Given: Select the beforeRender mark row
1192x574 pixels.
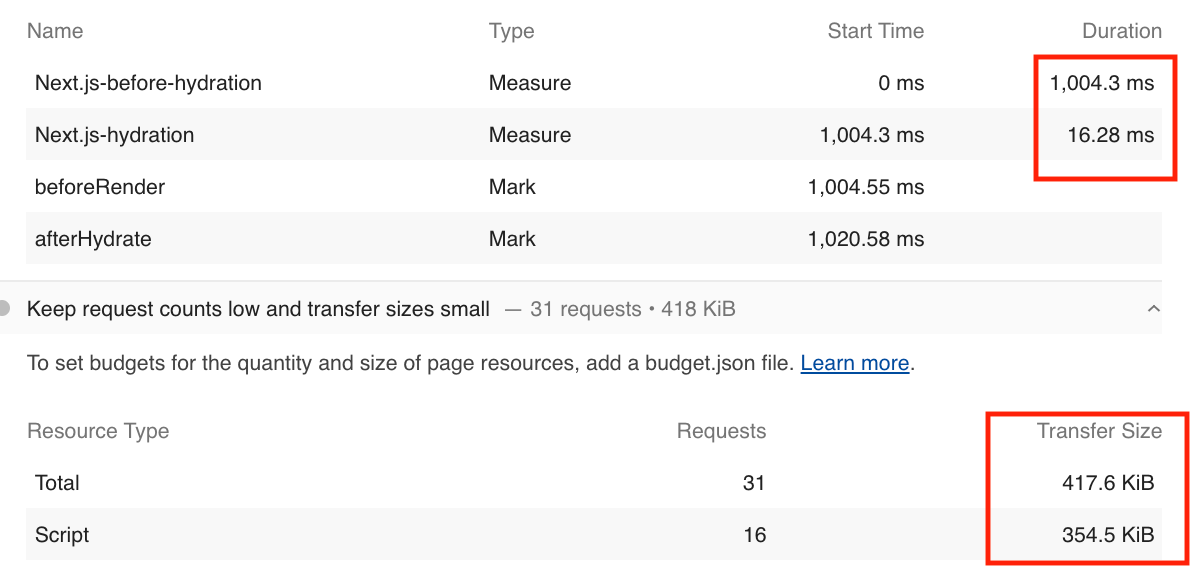Looking at the screenshot, I should [x=594, y=186].
